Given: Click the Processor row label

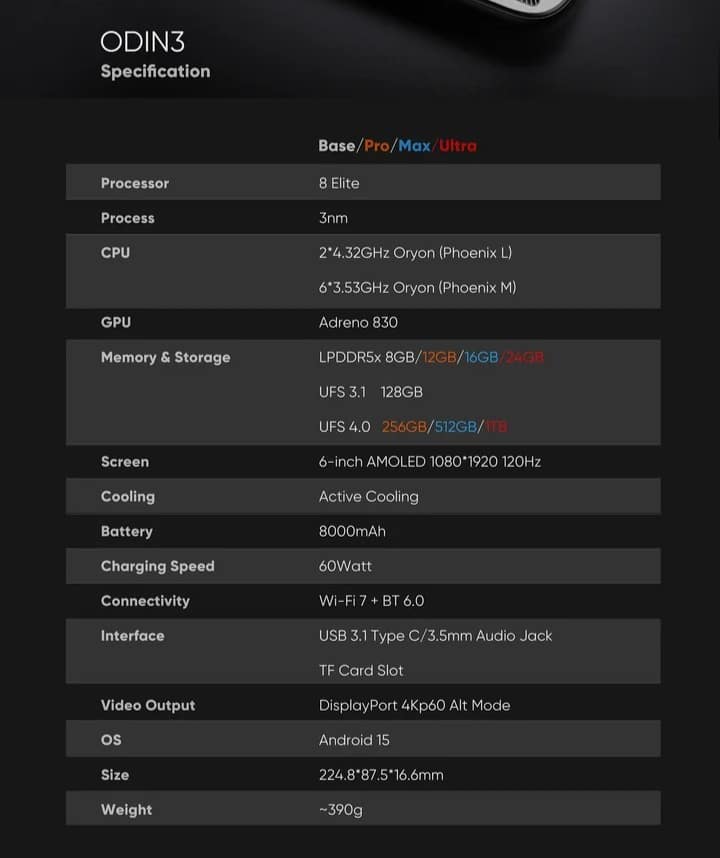Looking at the screenshot, I should (x=135, y=183).
